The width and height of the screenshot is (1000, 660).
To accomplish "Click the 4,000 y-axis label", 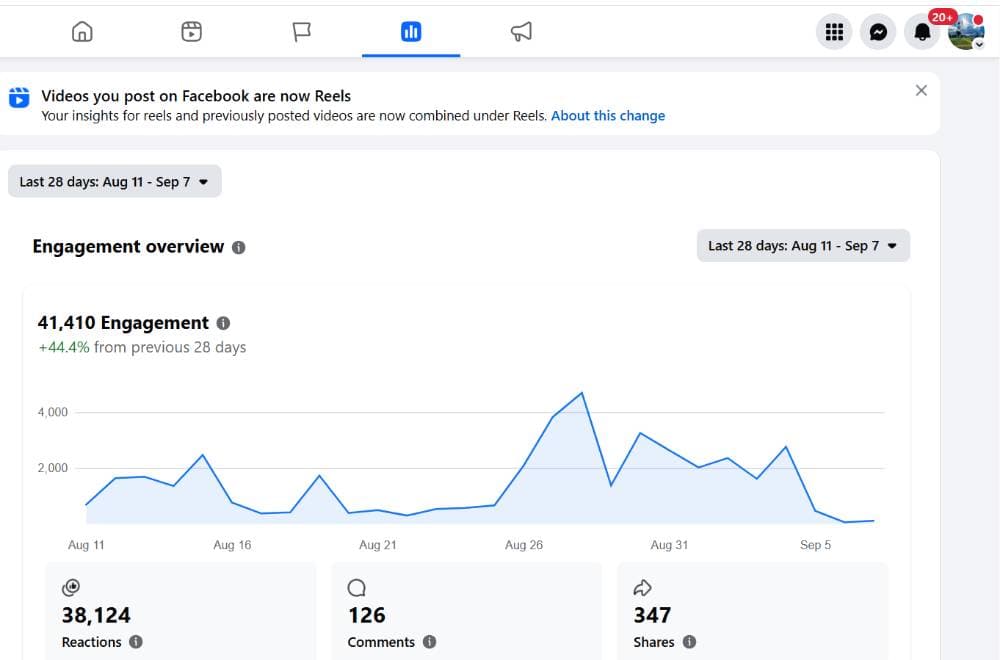I will pos(52,412).
